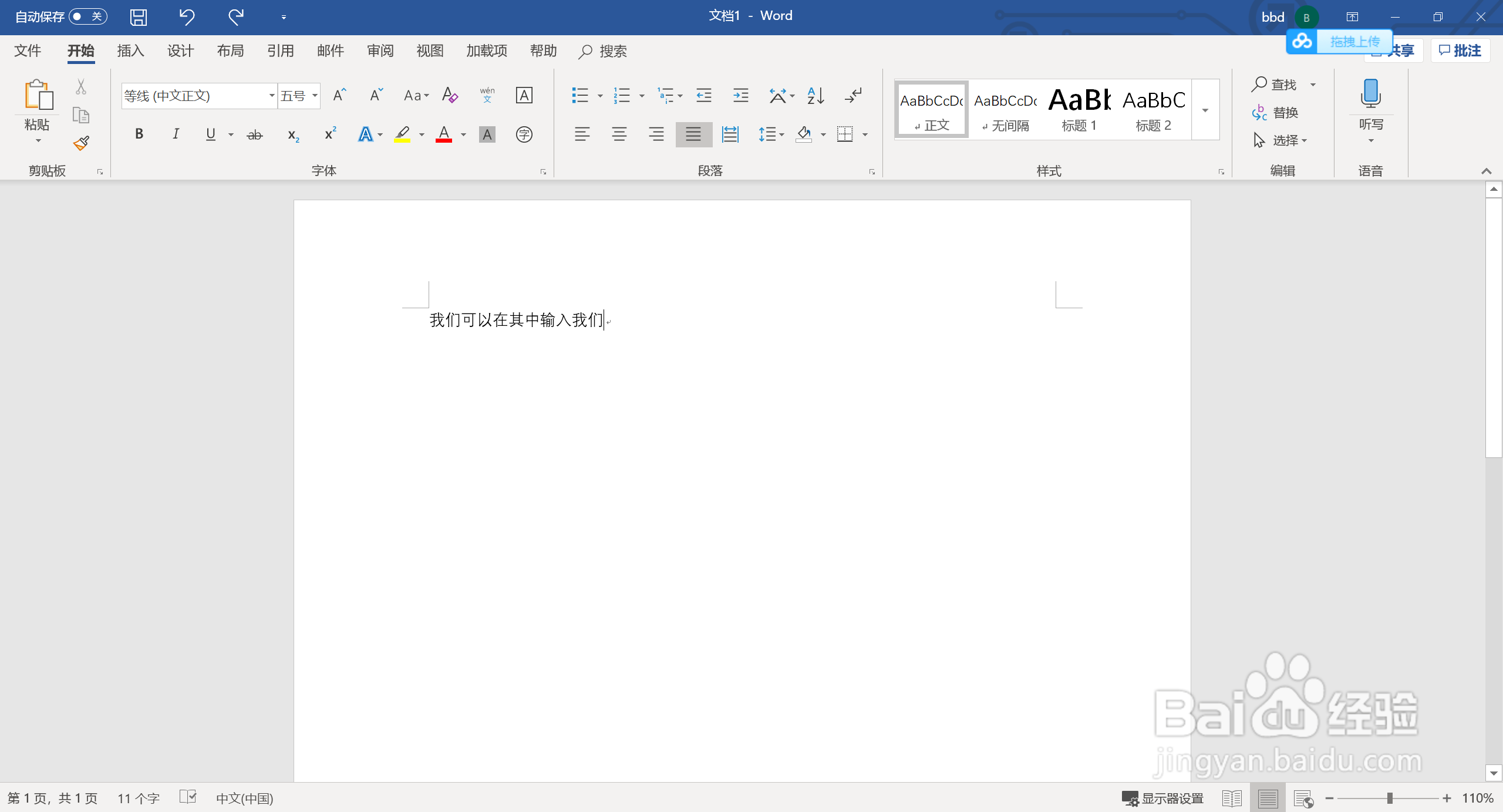1503x812 pixels.
Task: Click the 标题 1 style thumbnail
Action: pyautogui.click(x=1079, y=109)
